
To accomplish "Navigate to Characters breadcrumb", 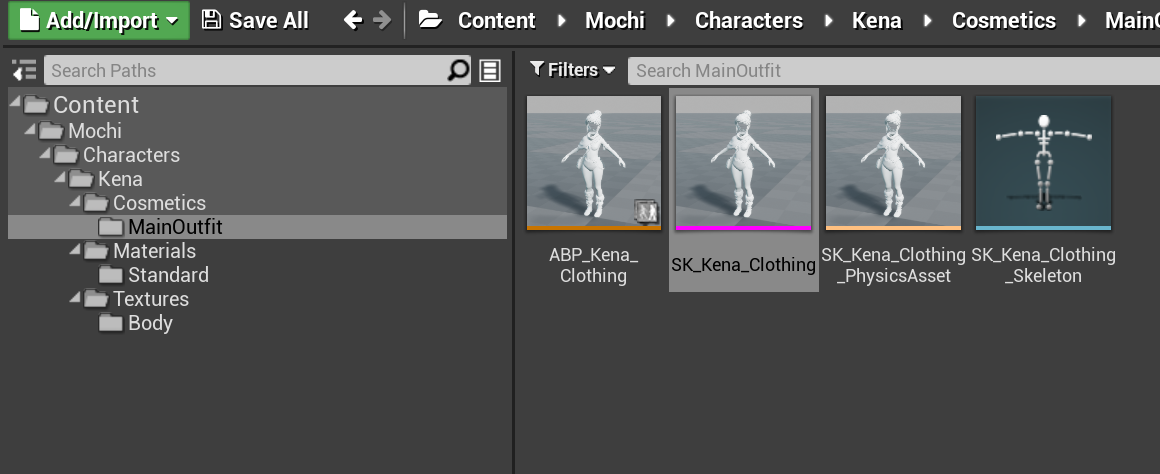I will point(749,21).
